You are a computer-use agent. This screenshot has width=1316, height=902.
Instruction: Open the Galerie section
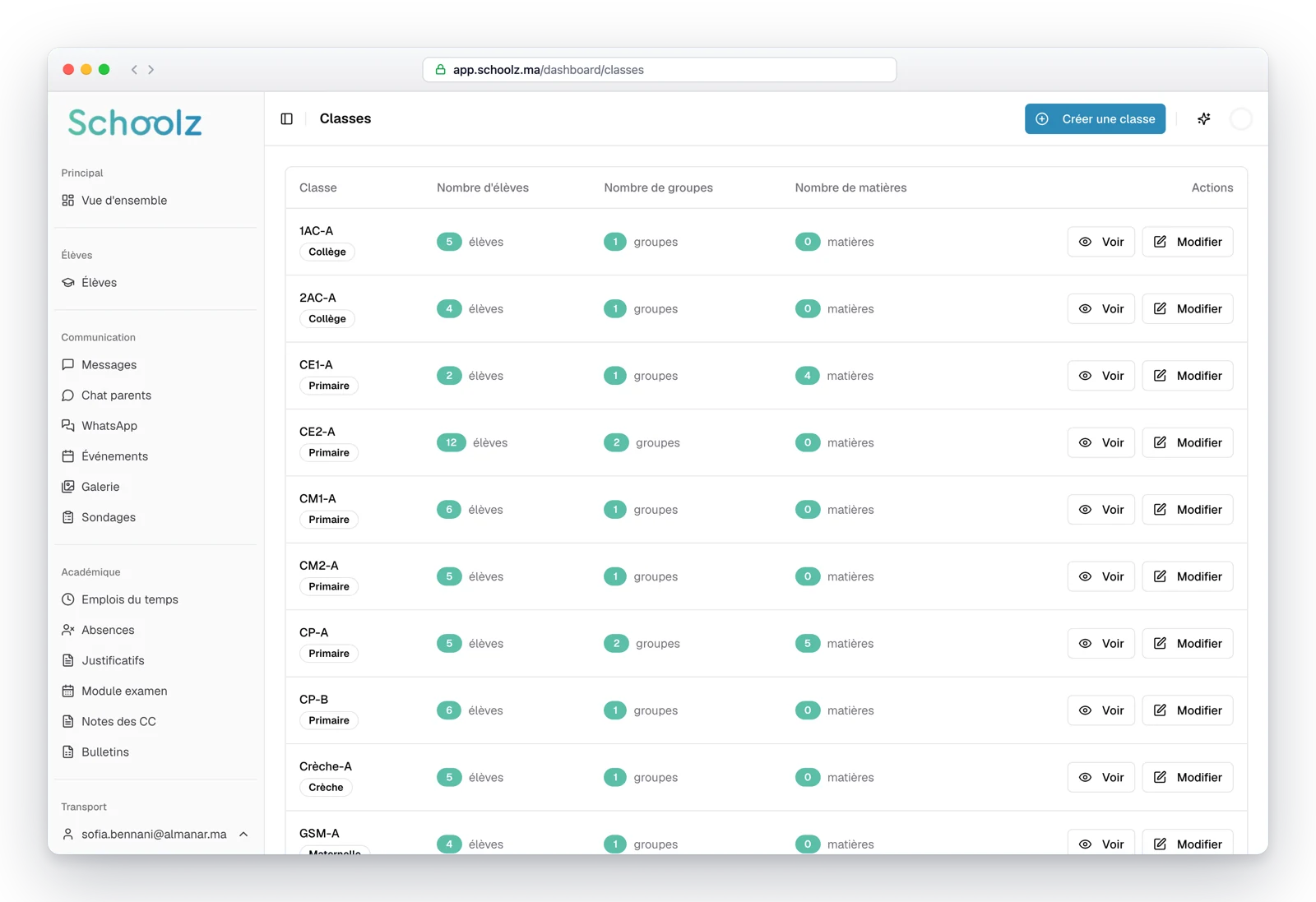point(100,487)
